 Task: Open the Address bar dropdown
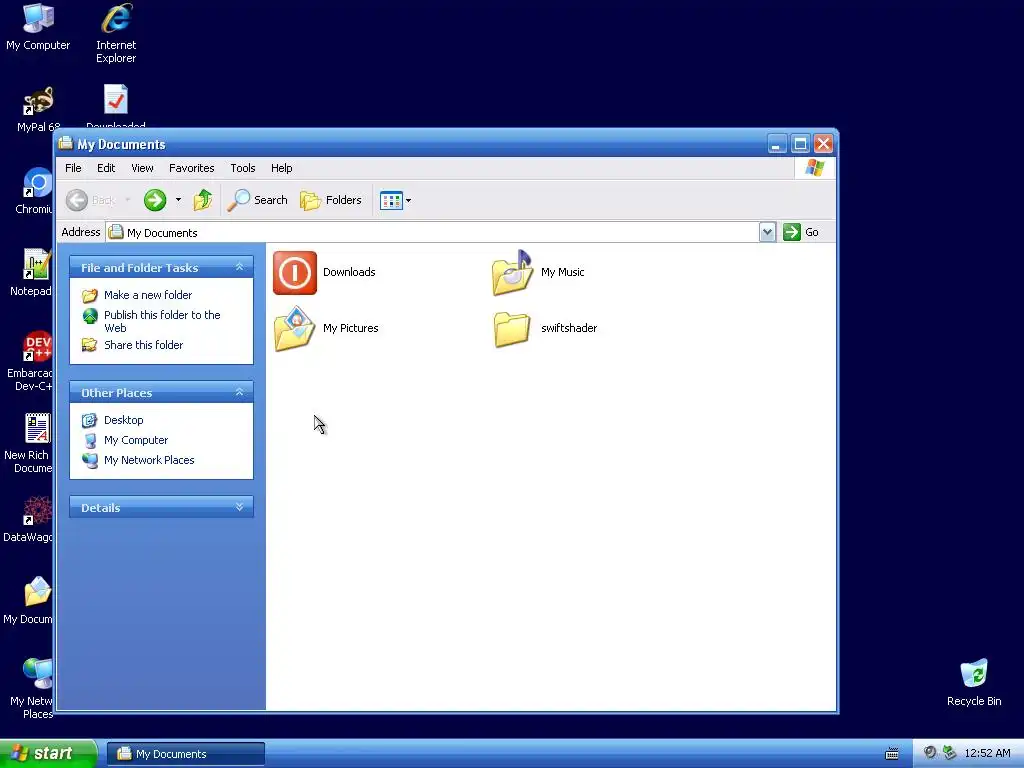[767, 232]
